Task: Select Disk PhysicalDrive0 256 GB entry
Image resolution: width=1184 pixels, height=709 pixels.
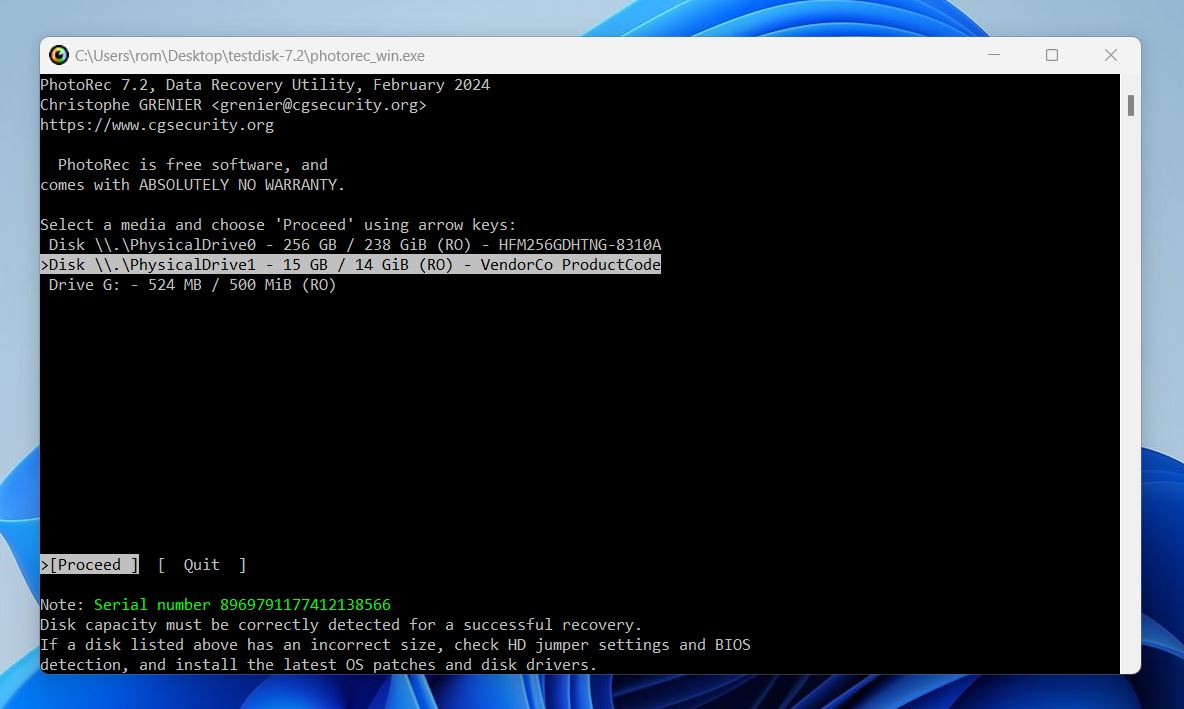Action: [x=355, y=245]
